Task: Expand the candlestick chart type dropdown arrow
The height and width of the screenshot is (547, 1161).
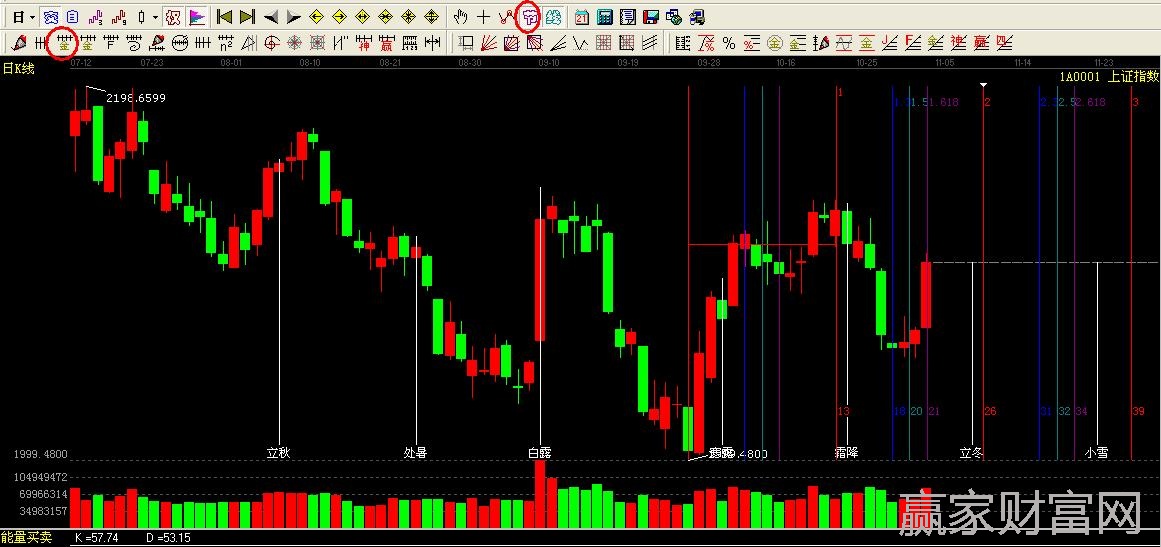Action: click(154, 17)
